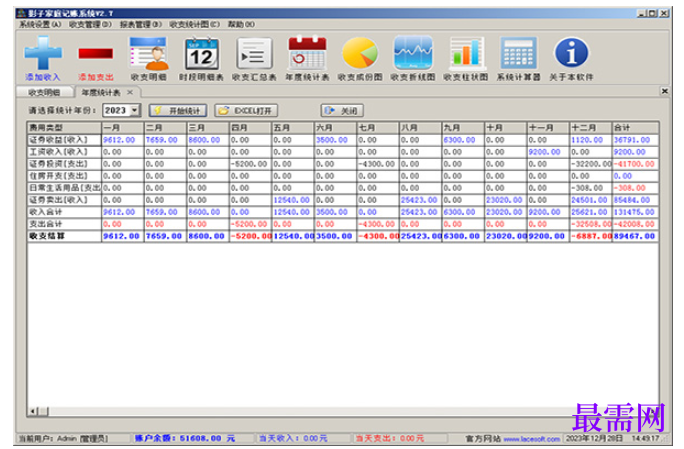Screen dimensions: 684x449
Task: Click the 24501.00 December cell
Action: (x=591, y=200)
